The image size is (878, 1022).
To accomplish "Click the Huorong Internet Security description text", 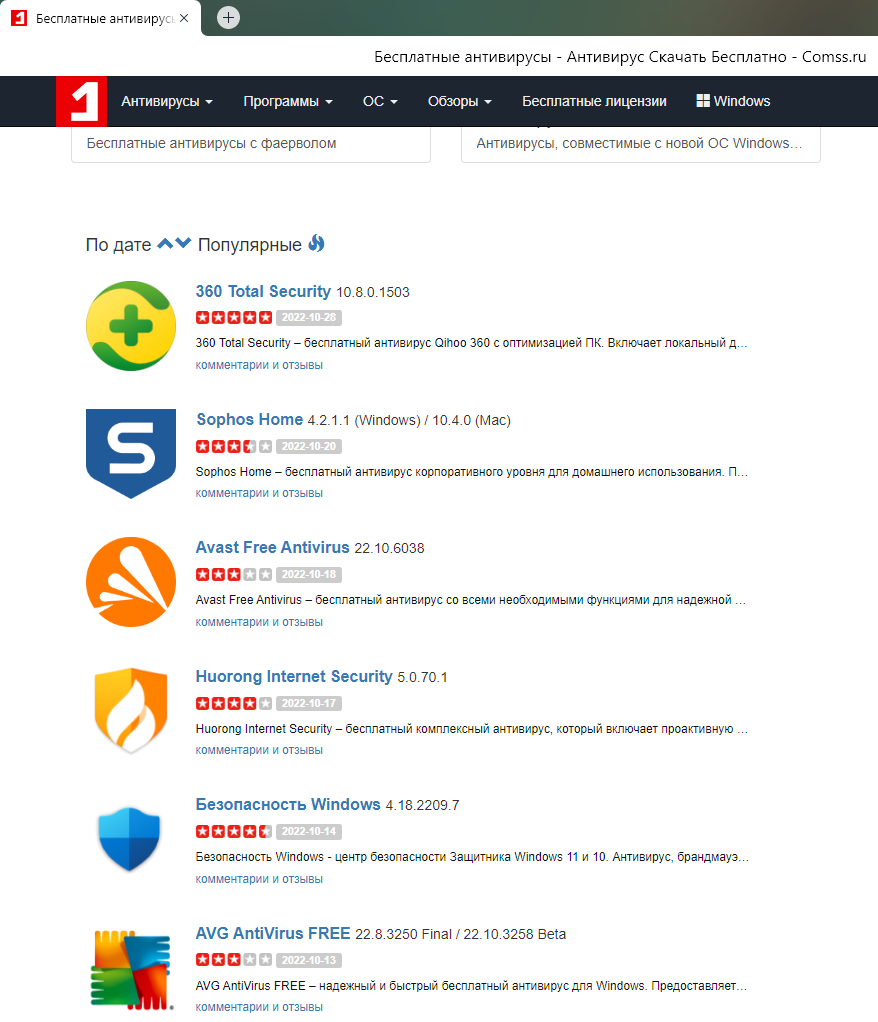I will 472,729.
